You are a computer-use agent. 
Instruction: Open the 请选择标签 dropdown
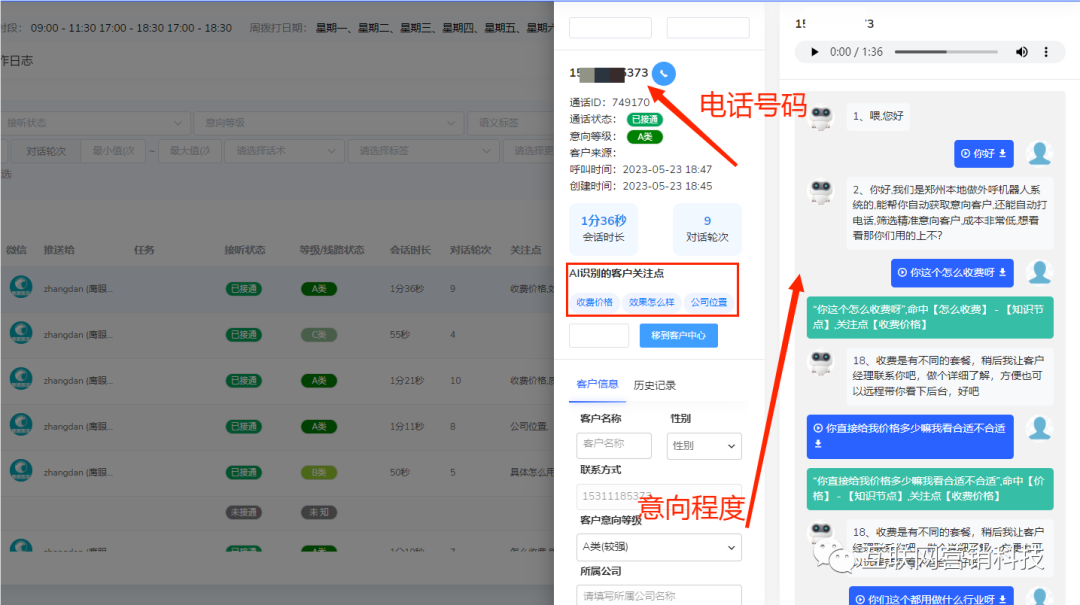point(424,151)
